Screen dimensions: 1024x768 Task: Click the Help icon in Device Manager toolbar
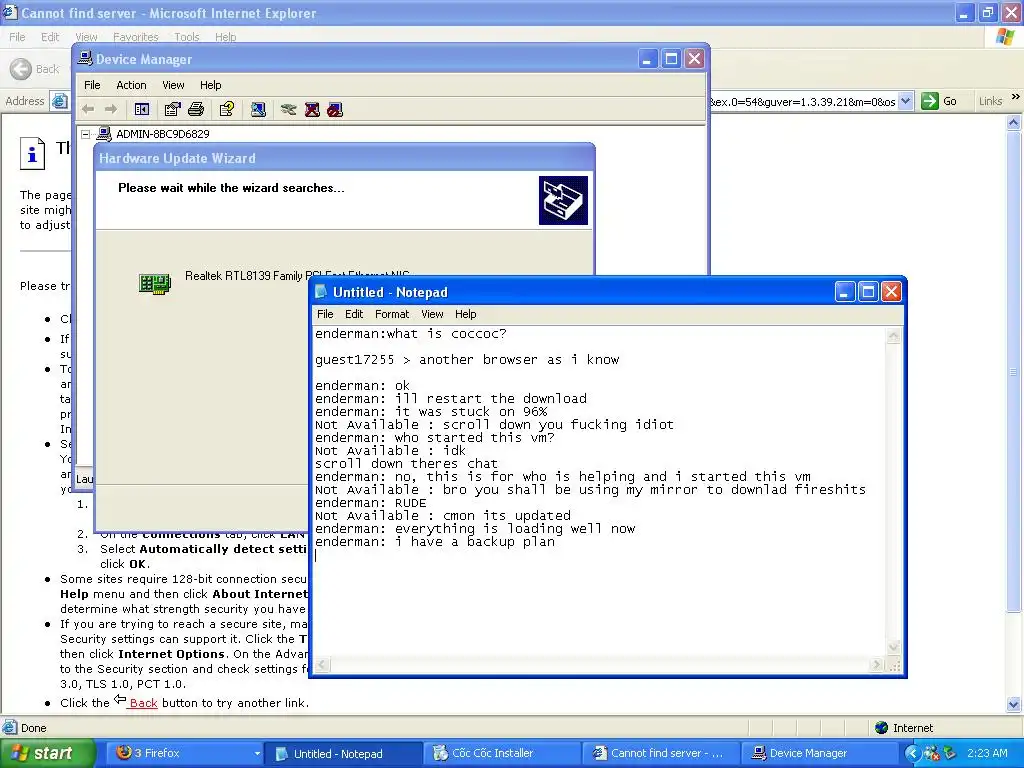point(227,110)
